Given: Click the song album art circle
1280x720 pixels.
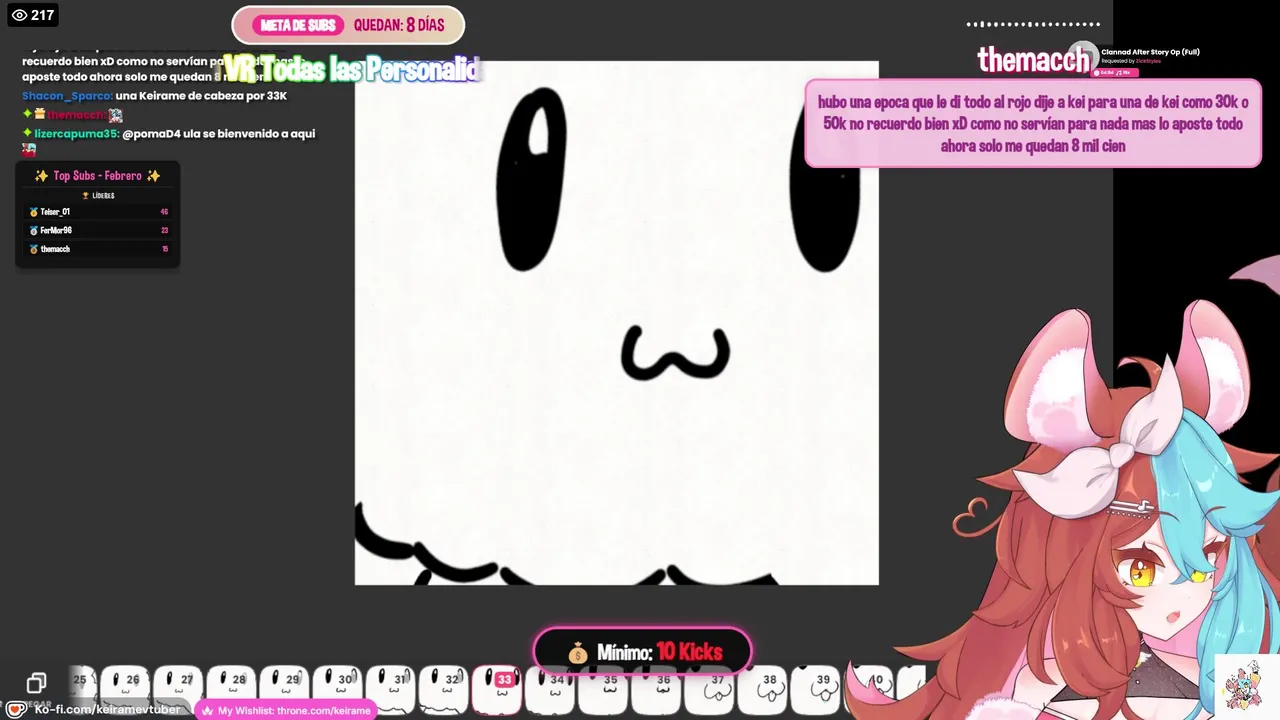Looking at the screenshot, I should 1083,56.
